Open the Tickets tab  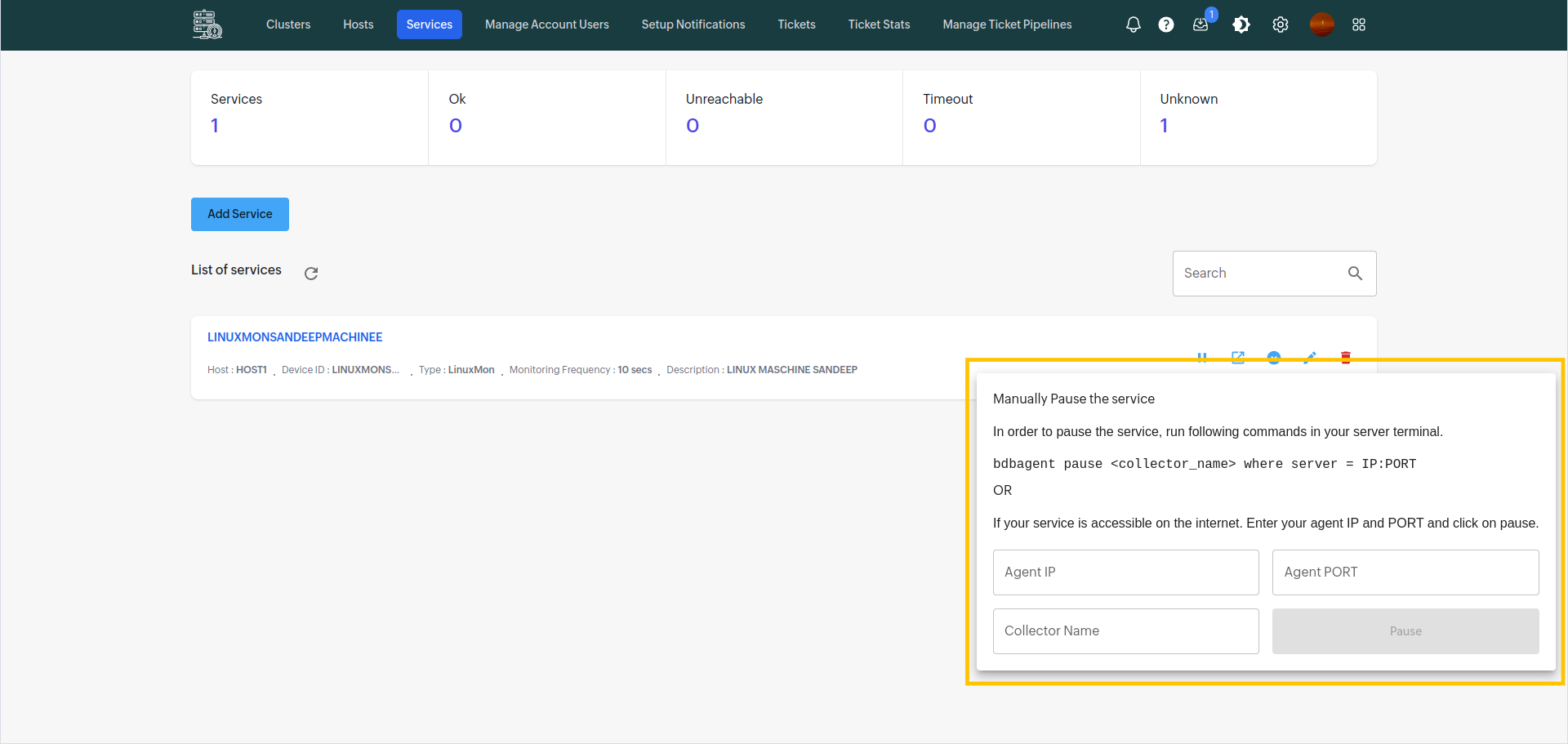point(796,25)
